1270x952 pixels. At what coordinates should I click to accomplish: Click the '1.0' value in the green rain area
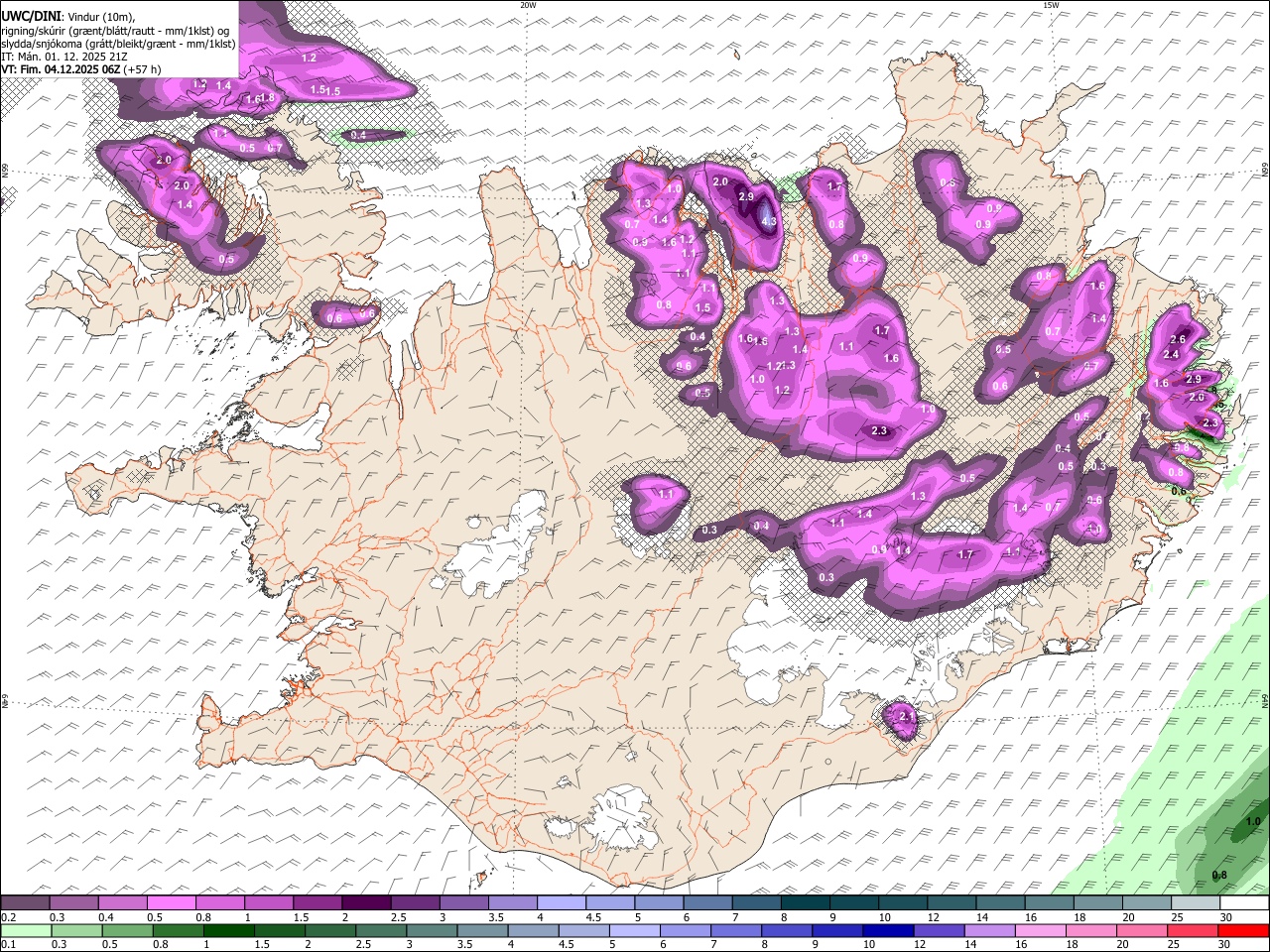click(1253, 821)
